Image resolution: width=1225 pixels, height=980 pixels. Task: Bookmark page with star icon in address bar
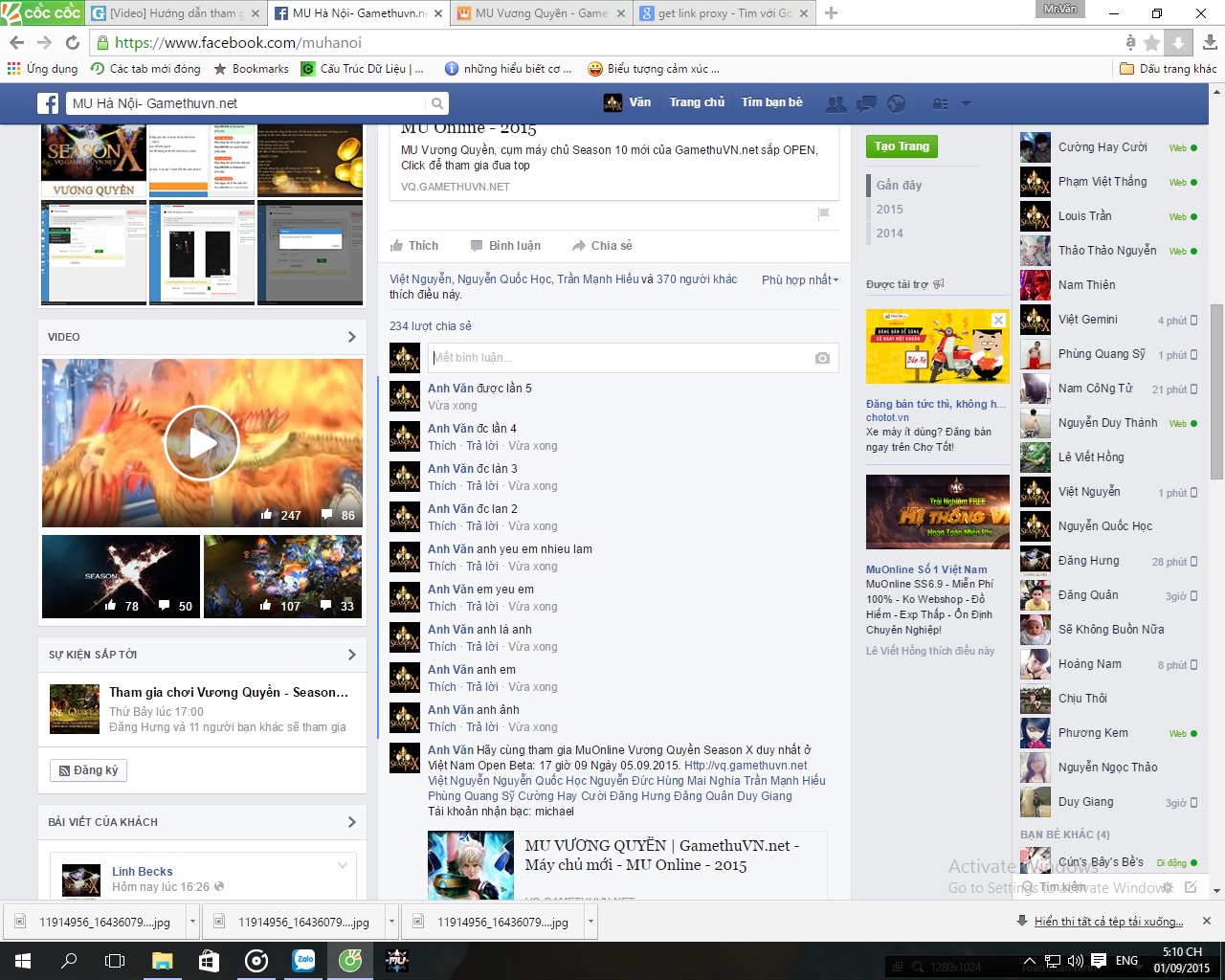pyautogui.click(x=1152, y=43)
